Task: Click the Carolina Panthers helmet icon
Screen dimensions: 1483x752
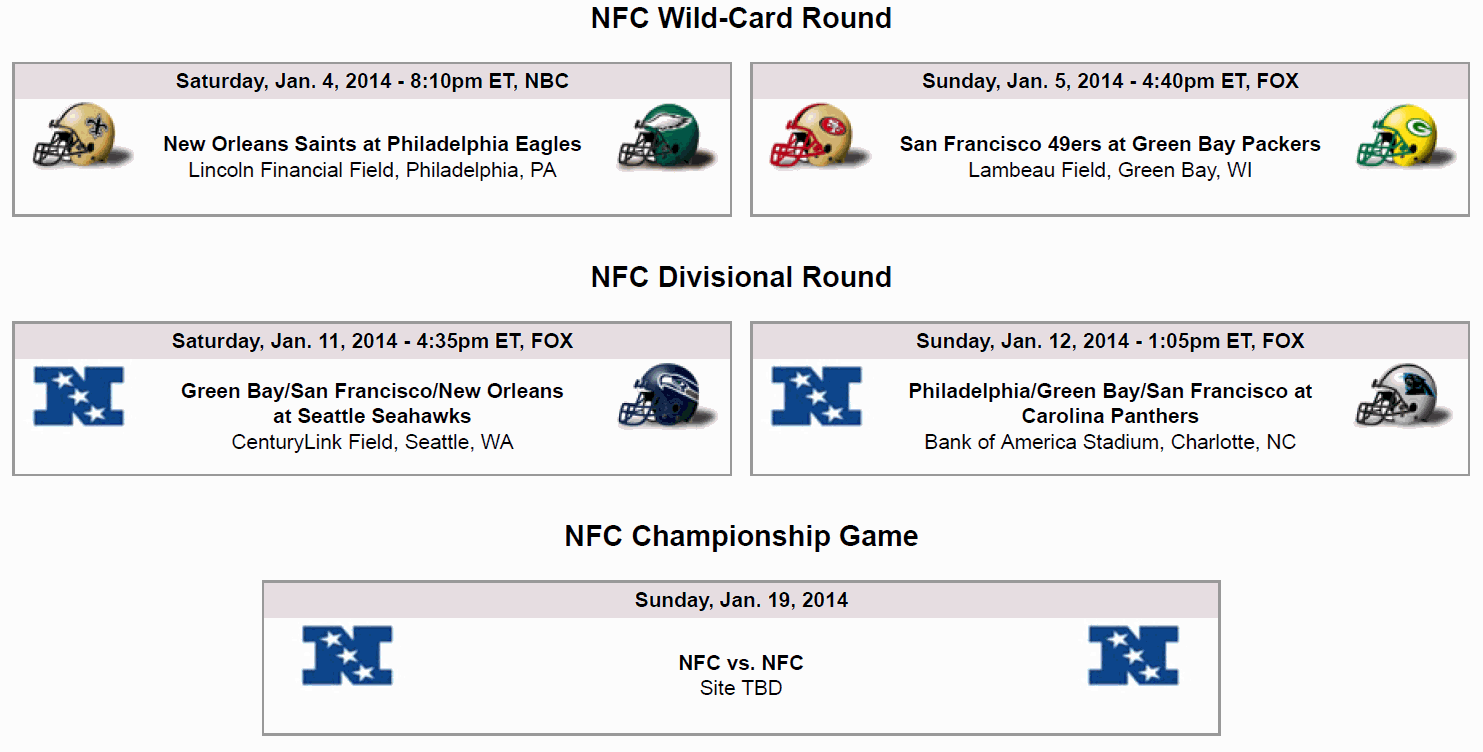Action: [1404, 396]
